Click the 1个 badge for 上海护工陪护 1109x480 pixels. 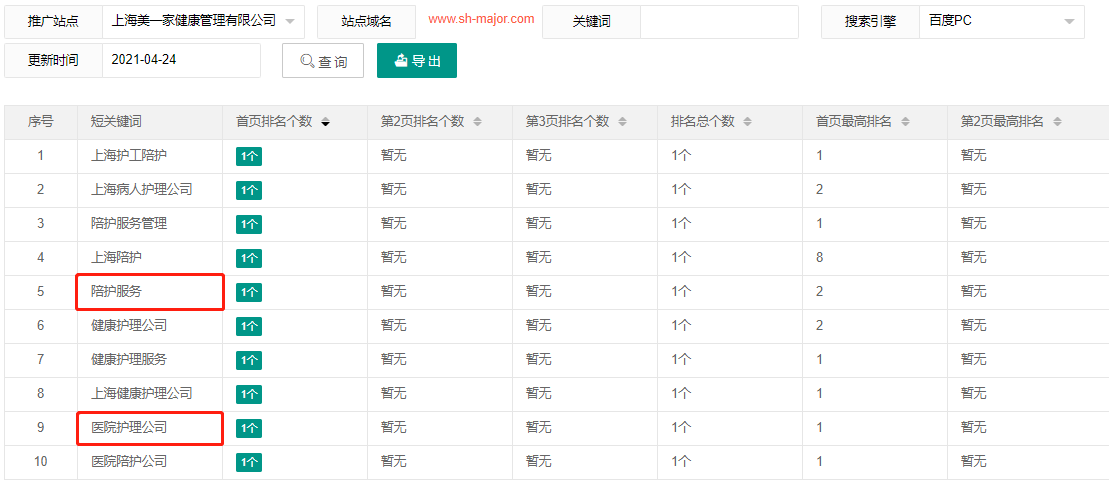(249, 156)
